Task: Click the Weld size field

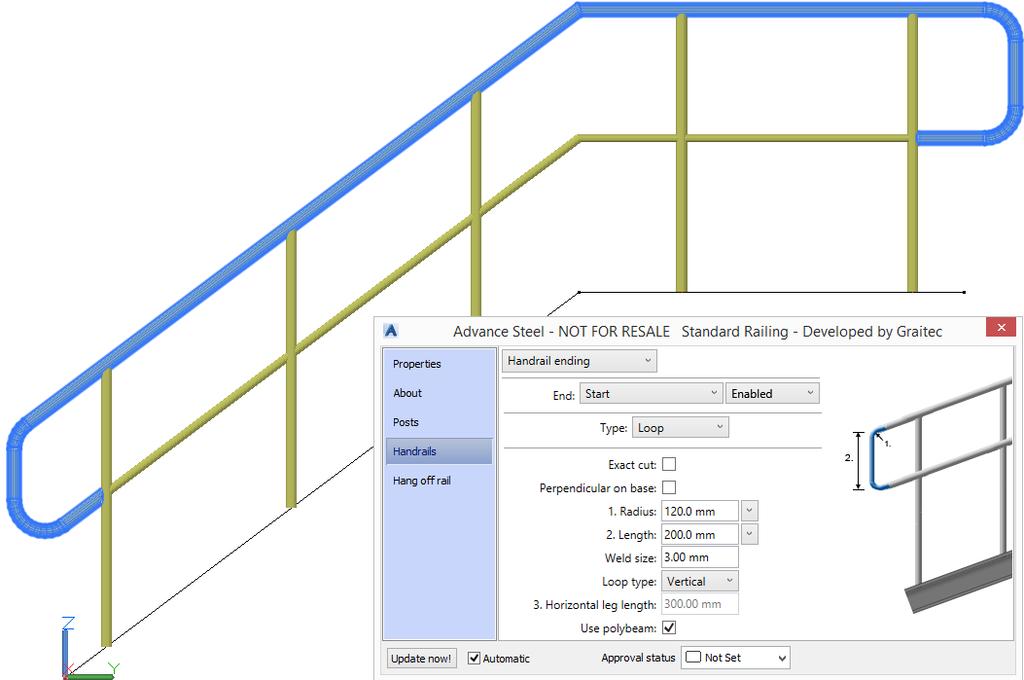Action: (x=700, y=558)
